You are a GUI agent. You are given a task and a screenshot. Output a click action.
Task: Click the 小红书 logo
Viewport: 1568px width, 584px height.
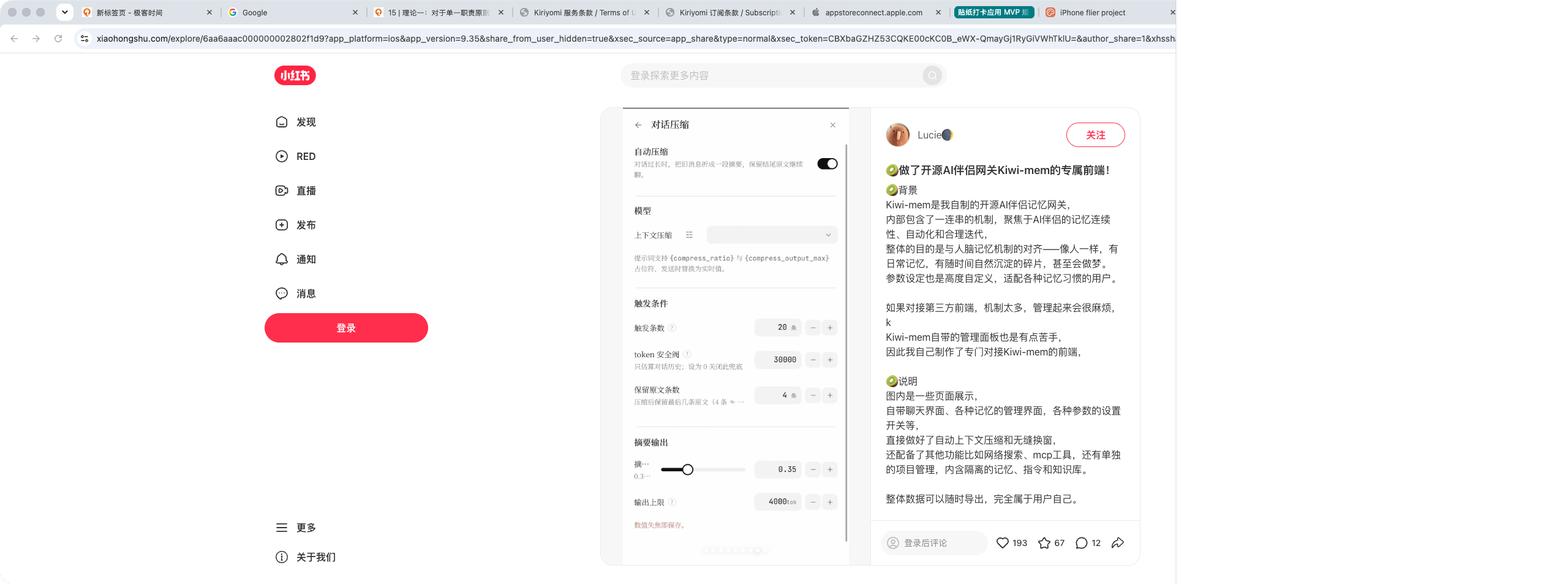click(x=295, y=75)
